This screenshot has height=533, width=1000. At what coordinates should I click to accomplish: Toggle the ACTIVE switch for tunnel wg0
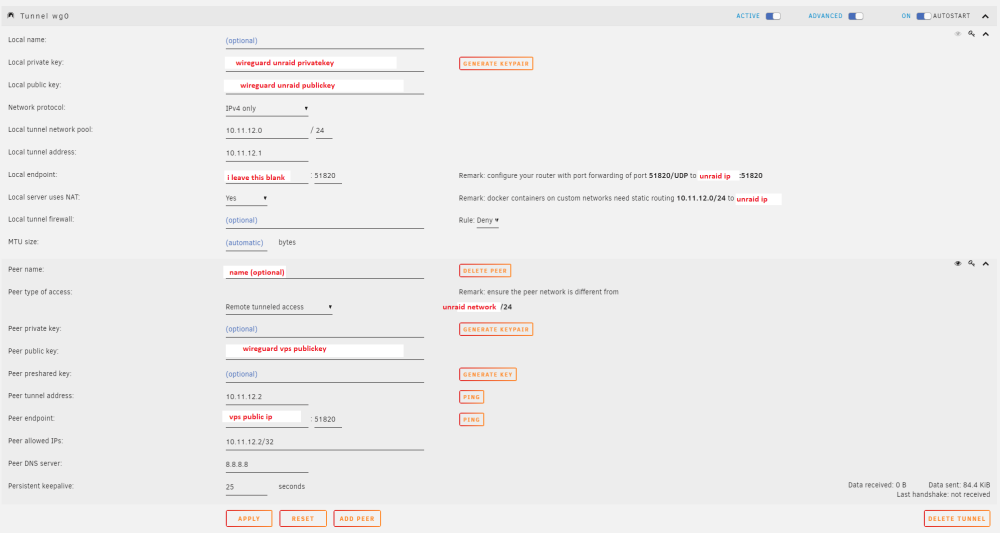click(x=773, y=16)
